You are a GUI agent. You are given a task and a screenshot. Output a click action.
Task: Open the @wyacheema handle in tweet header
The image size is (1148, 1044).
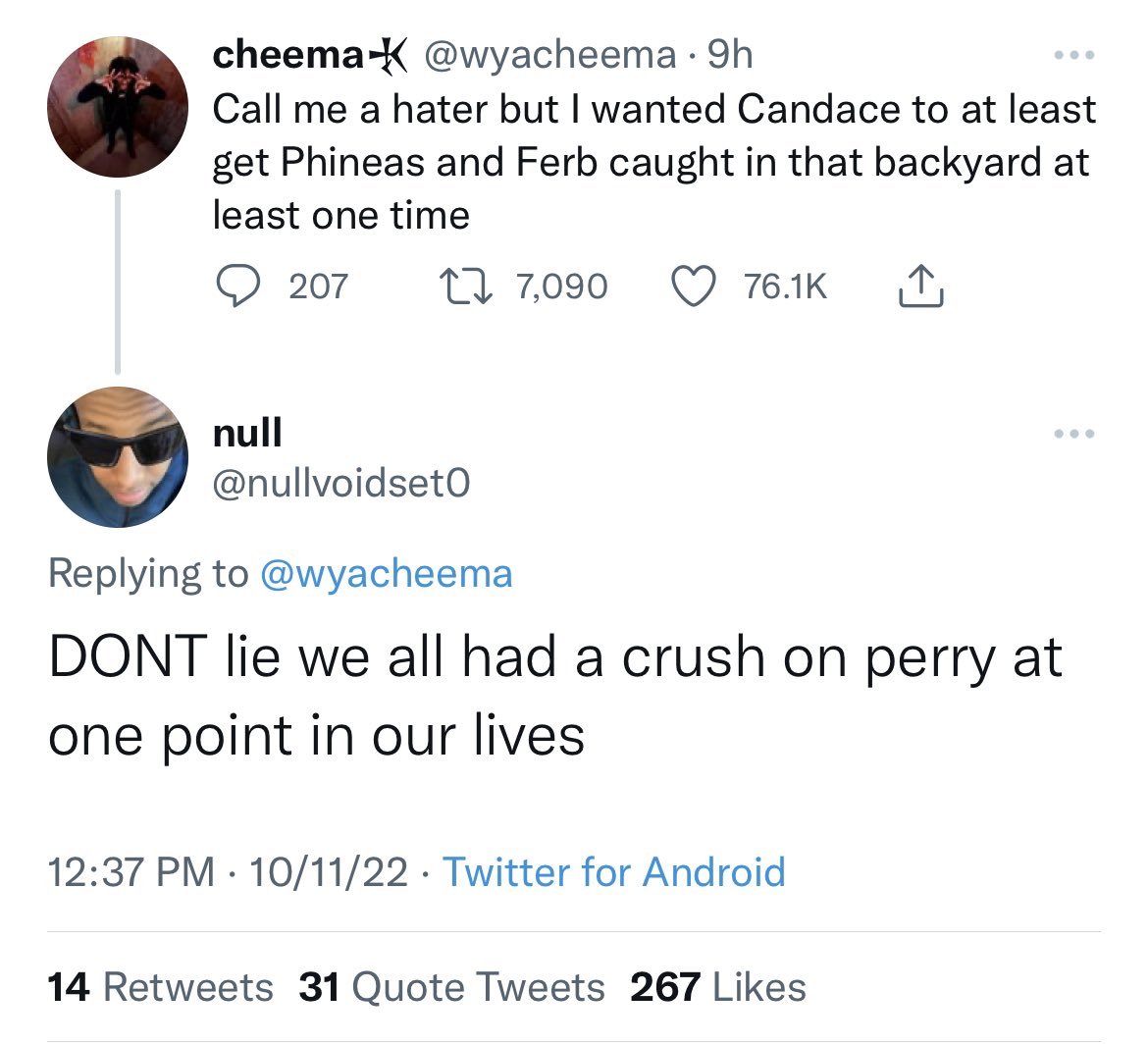point(548,55)
